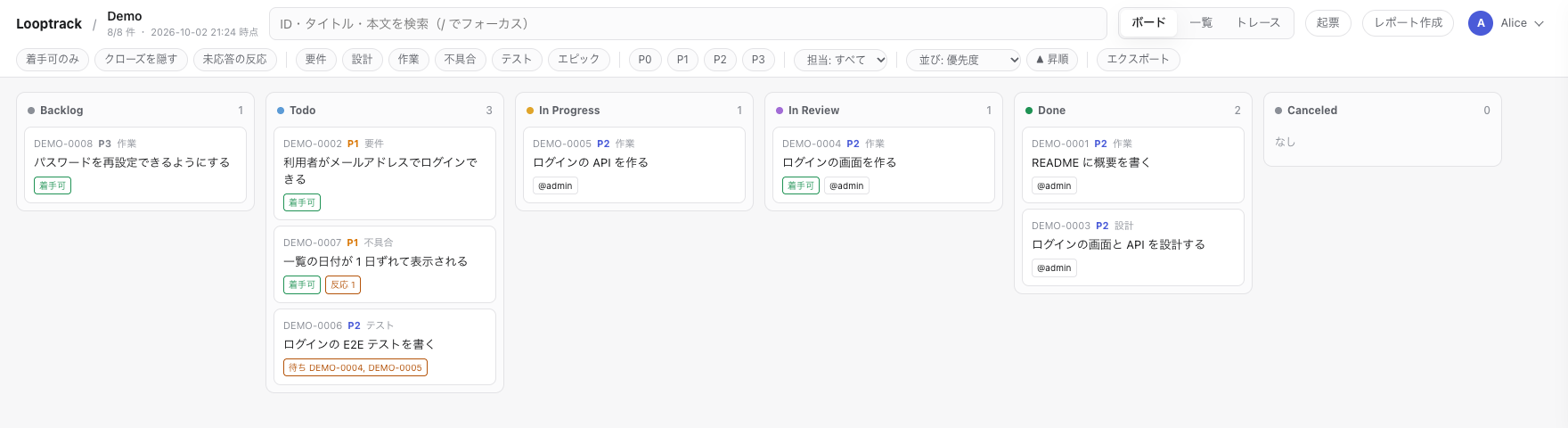Click the 着手可 badge on DEMO-0002
The width and height of the screenshot is (1568, 428).
pyautogui.click(x=302, y=202)
